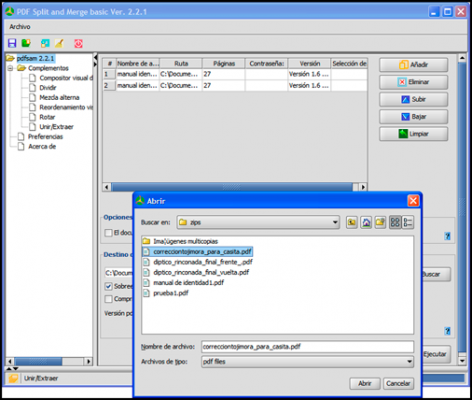Click the Abrir button in dialog
This screenshot has width=472, height=400.
[x=365, y=383]
